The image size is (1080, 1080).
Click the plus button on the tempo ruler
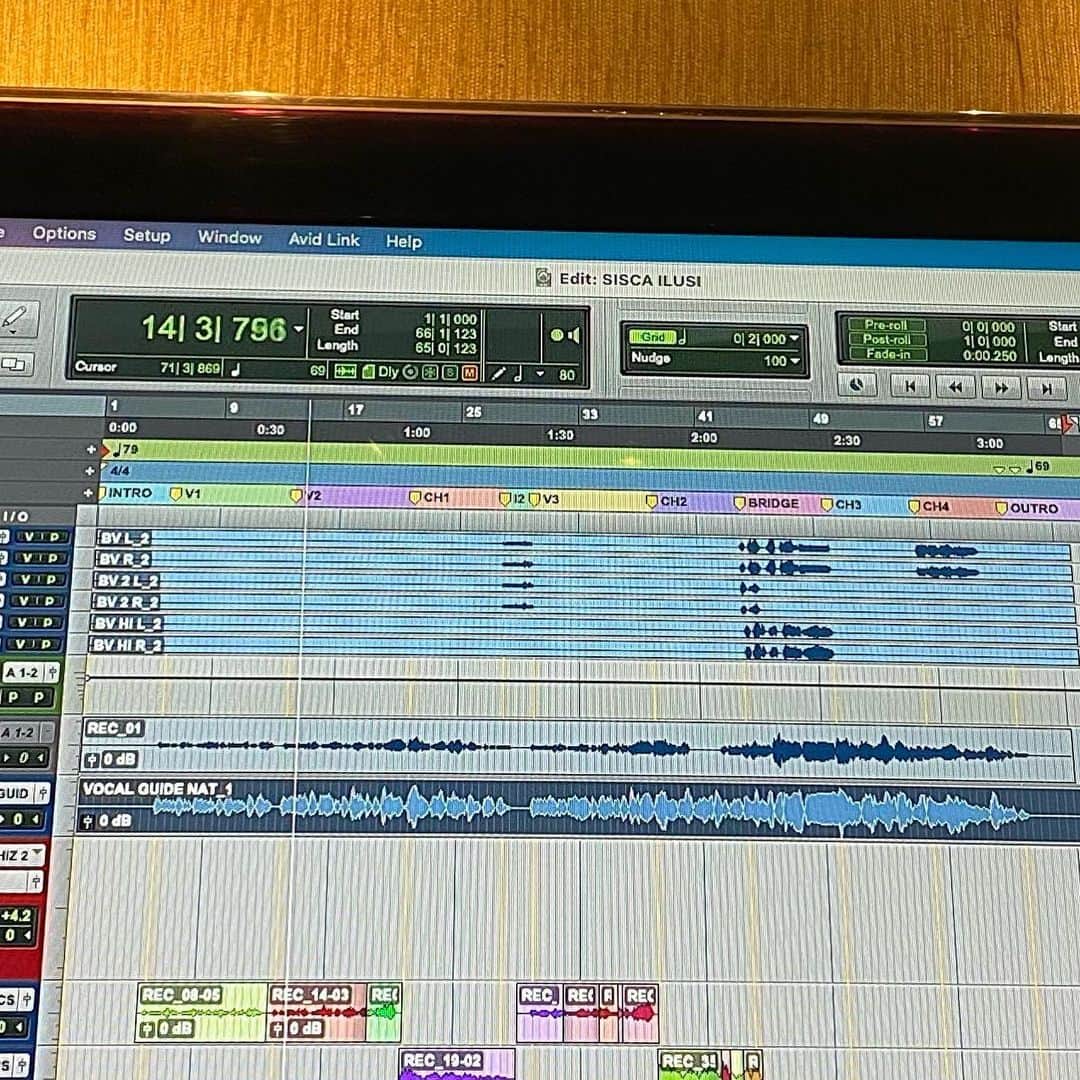(91, 450)
